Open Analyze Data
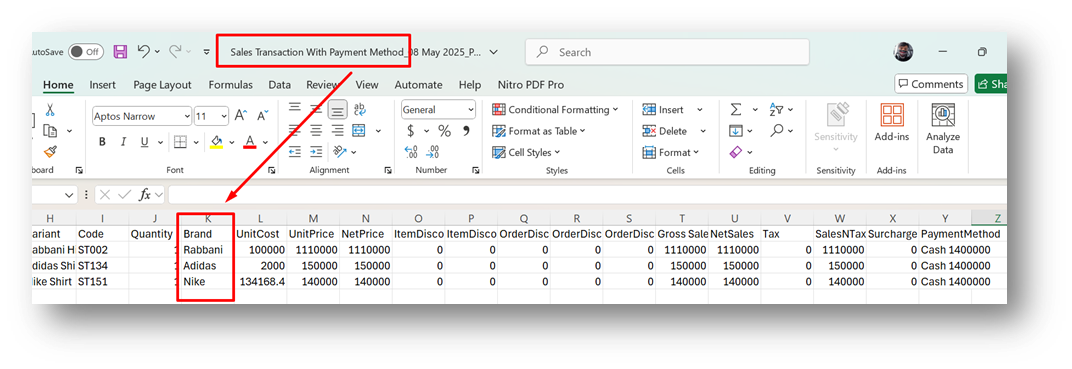 tap(943, 128)
